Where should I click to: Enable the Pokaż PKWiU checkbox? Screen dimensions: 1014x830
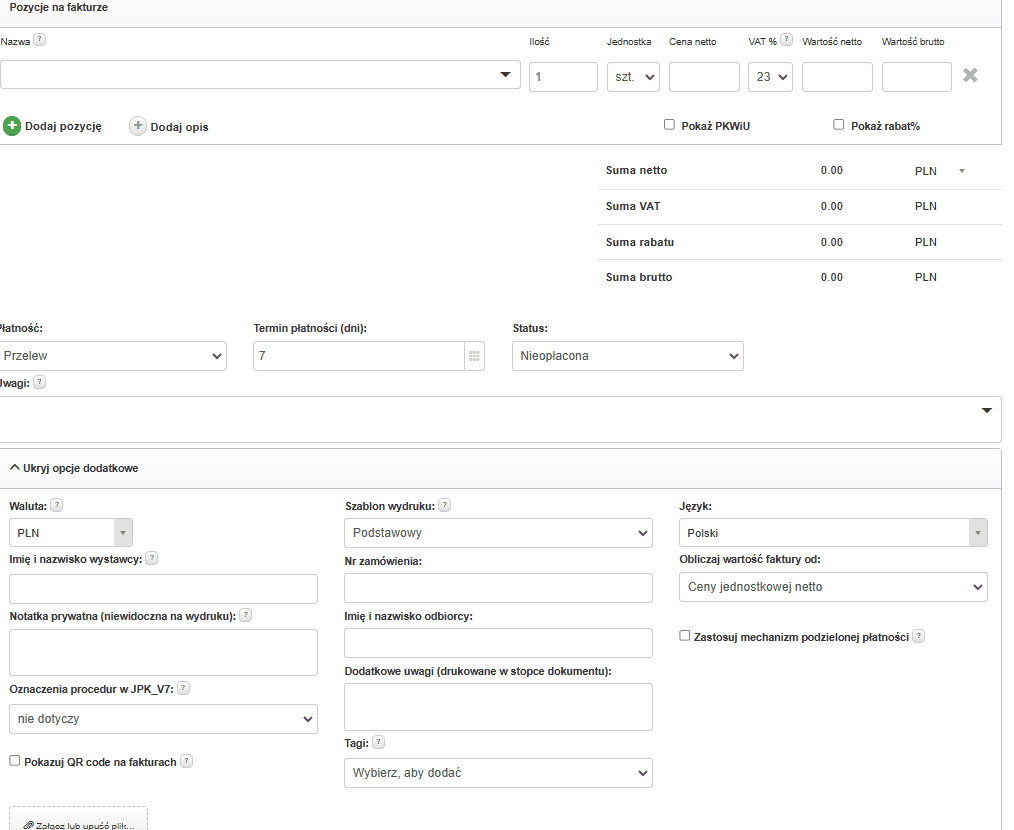670,125
